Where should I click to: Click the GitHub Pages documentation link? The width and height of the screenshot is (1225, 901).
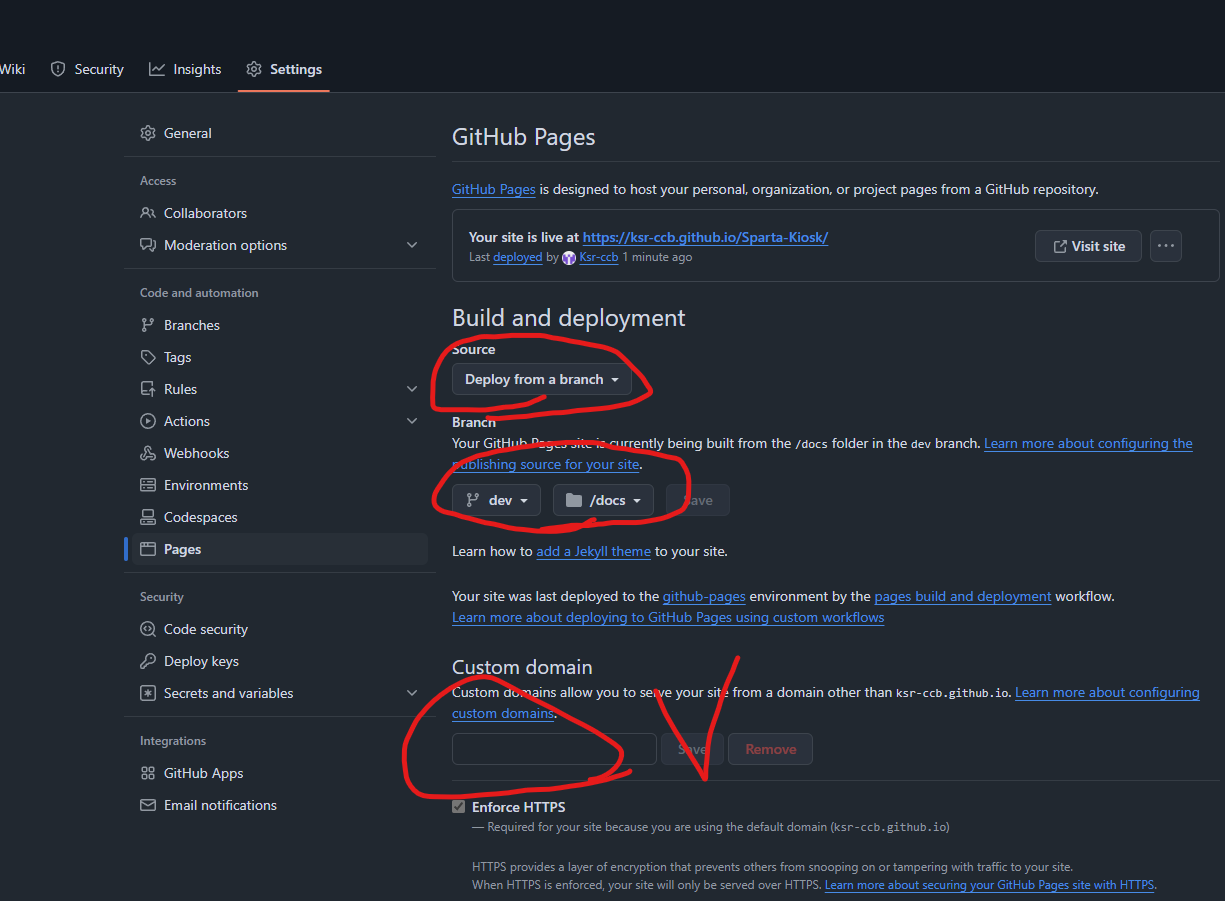pyautogui.click(x=494, y=189)
